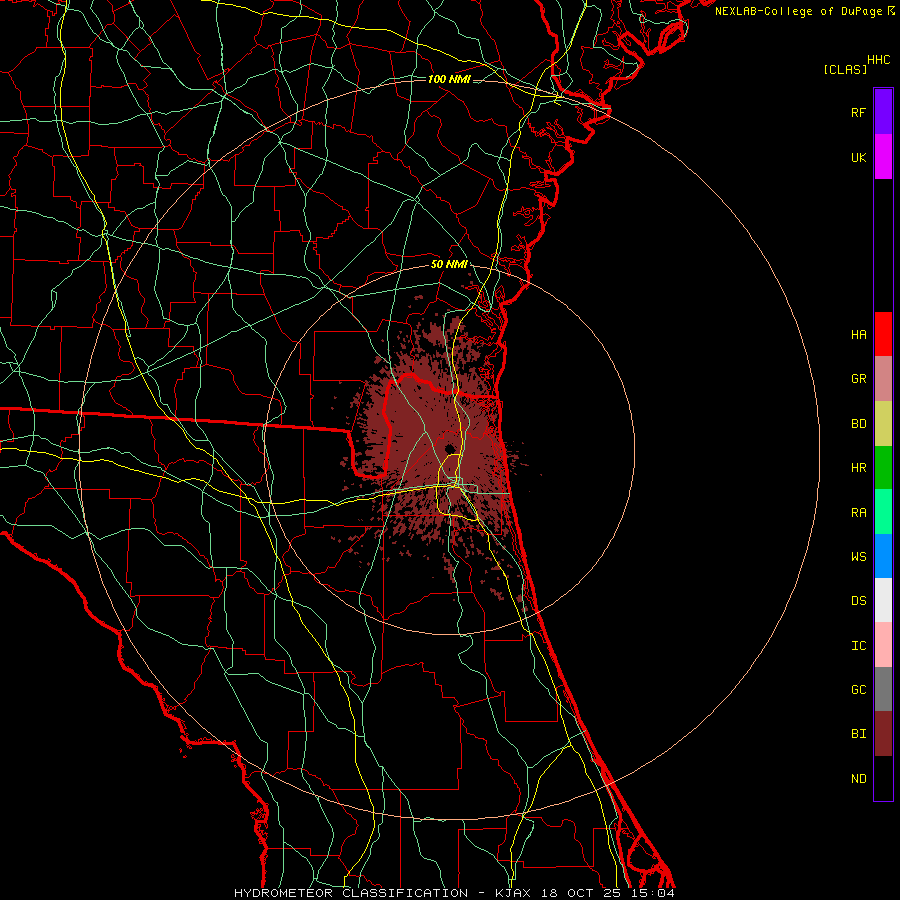Select the DS dry snow white swatch
The height and width of the screenshot is (900, 900).
(883, 600)
